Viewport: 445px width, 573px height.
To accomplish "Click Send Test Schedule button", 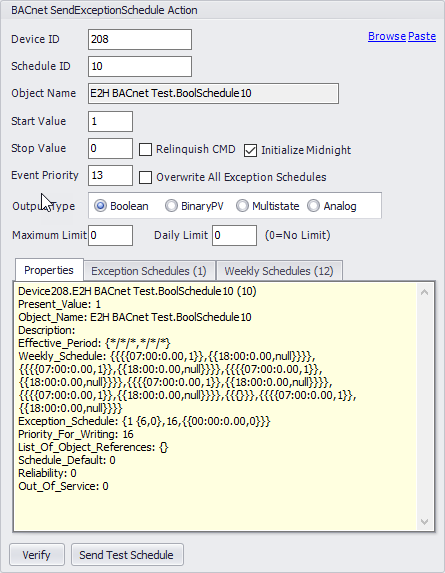I will click(127, 555).
